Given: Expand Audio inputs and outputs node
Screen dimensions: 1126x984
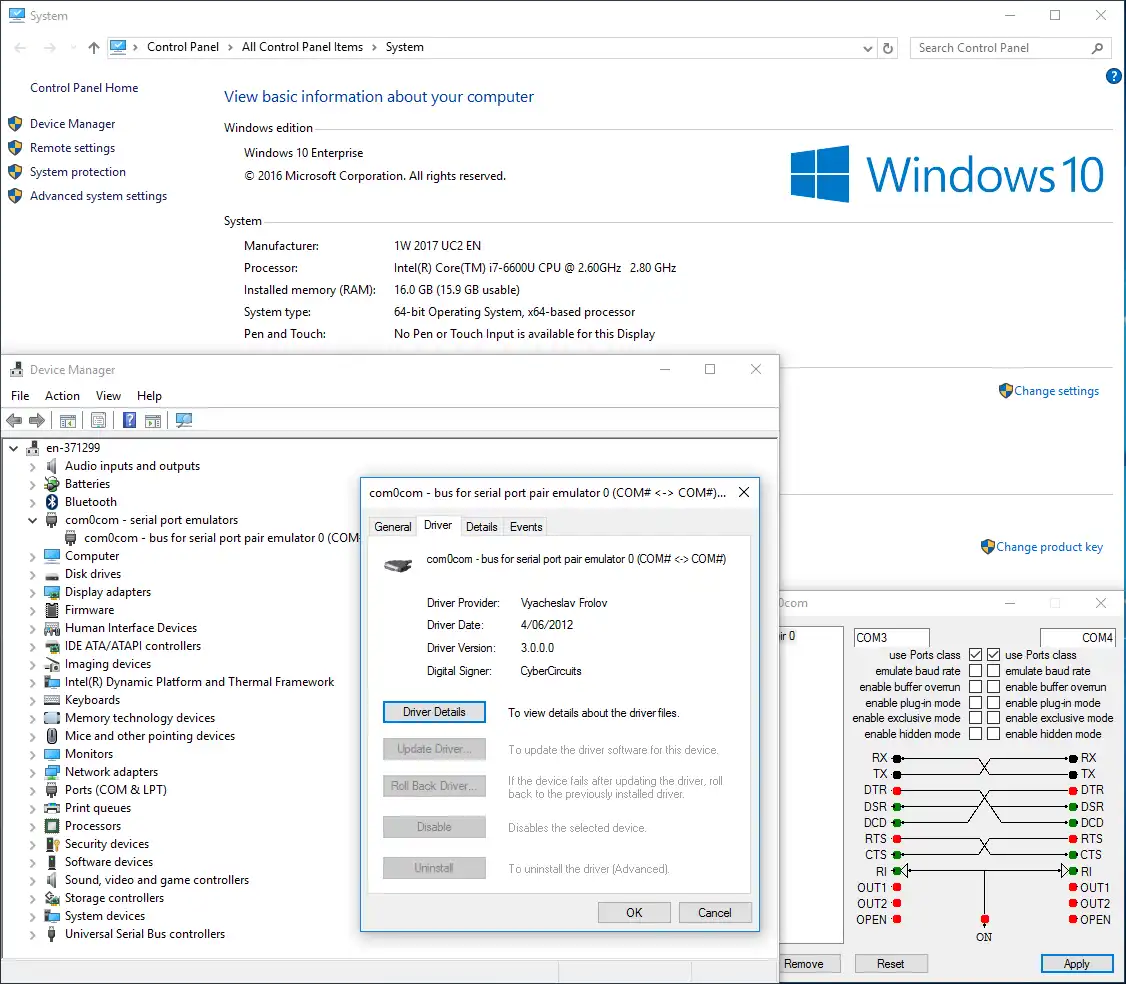Looking at the screenshot, I should click(x=32, y=466).
